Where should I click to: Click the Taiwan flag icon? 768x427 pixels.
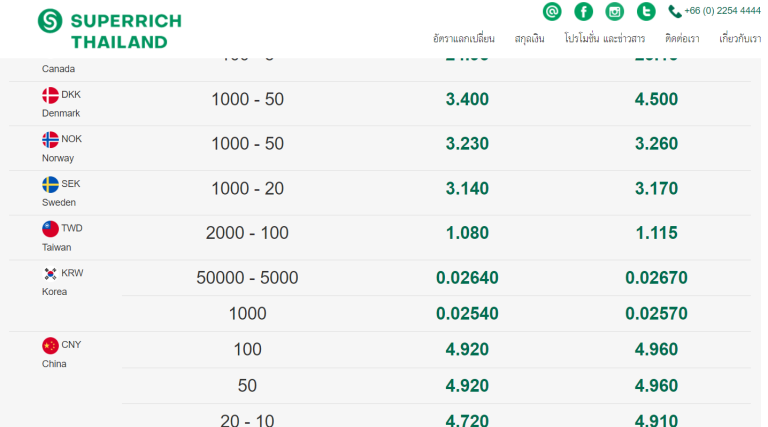pos(50,228)
